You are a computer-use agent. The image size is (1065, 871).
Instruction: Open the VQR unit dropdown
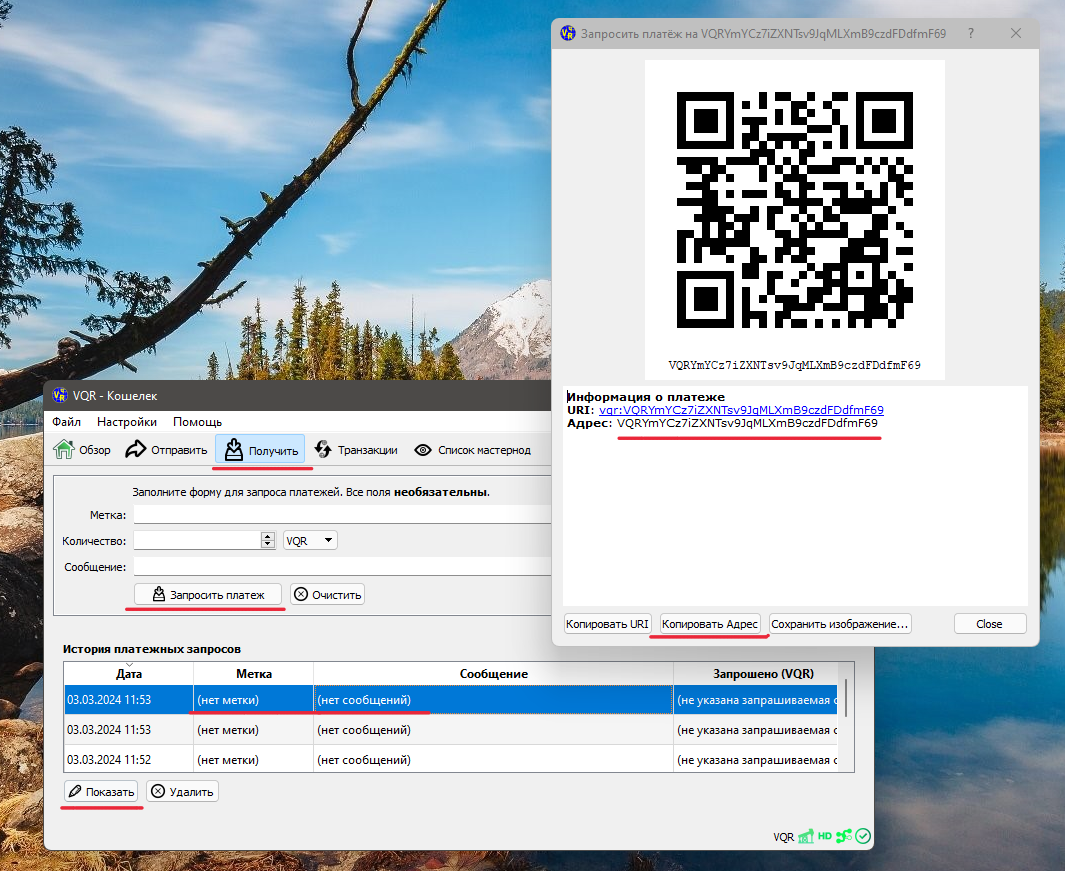(310, 541)
